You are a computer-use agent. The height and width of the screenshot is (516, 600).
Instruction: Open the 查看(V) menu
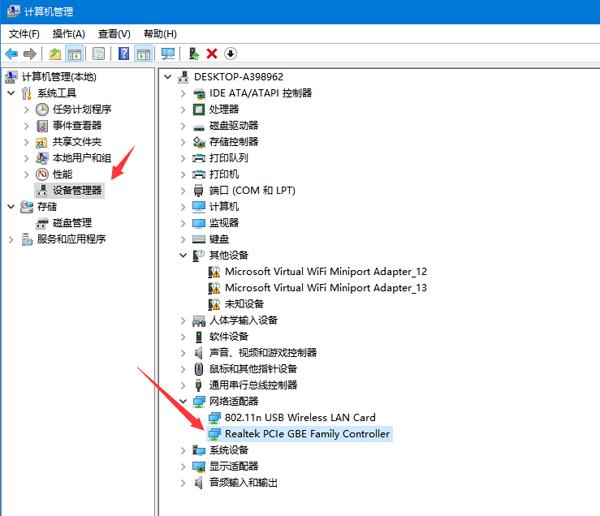pyautogui.click(x=114, y=34)
